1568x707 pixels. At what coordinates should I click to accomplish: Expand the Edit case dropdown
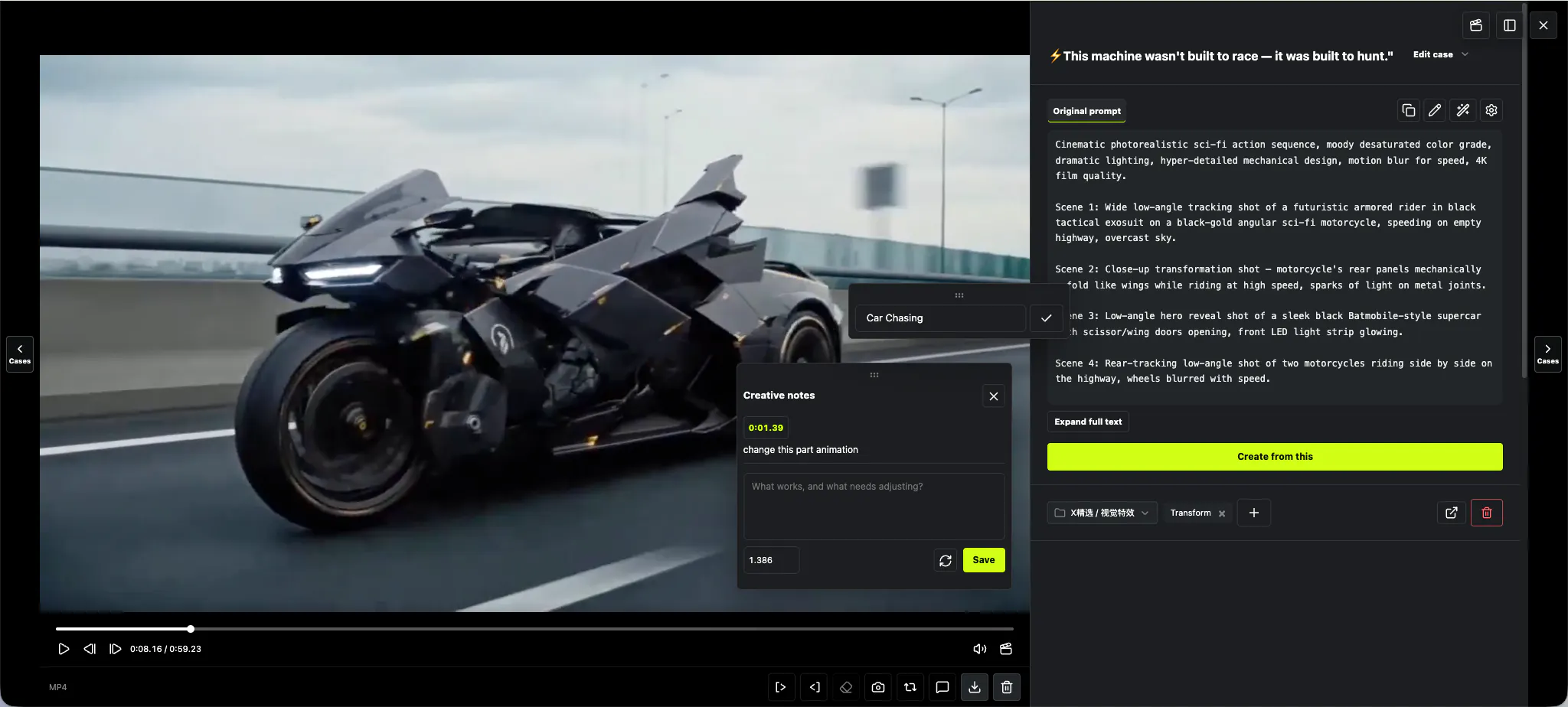pyautogui.click(x=1441, y=54)
